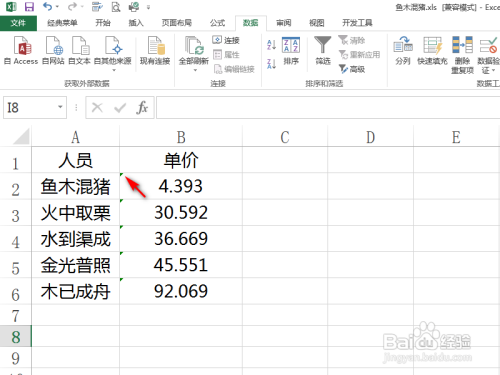
Task: Sort descending Z to A
Action: 272,63
